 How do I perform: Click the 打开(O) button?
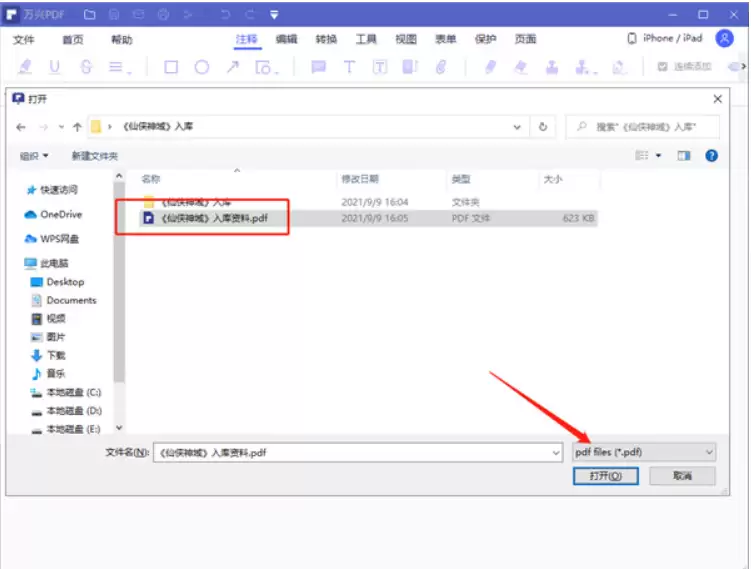(605, 476)
